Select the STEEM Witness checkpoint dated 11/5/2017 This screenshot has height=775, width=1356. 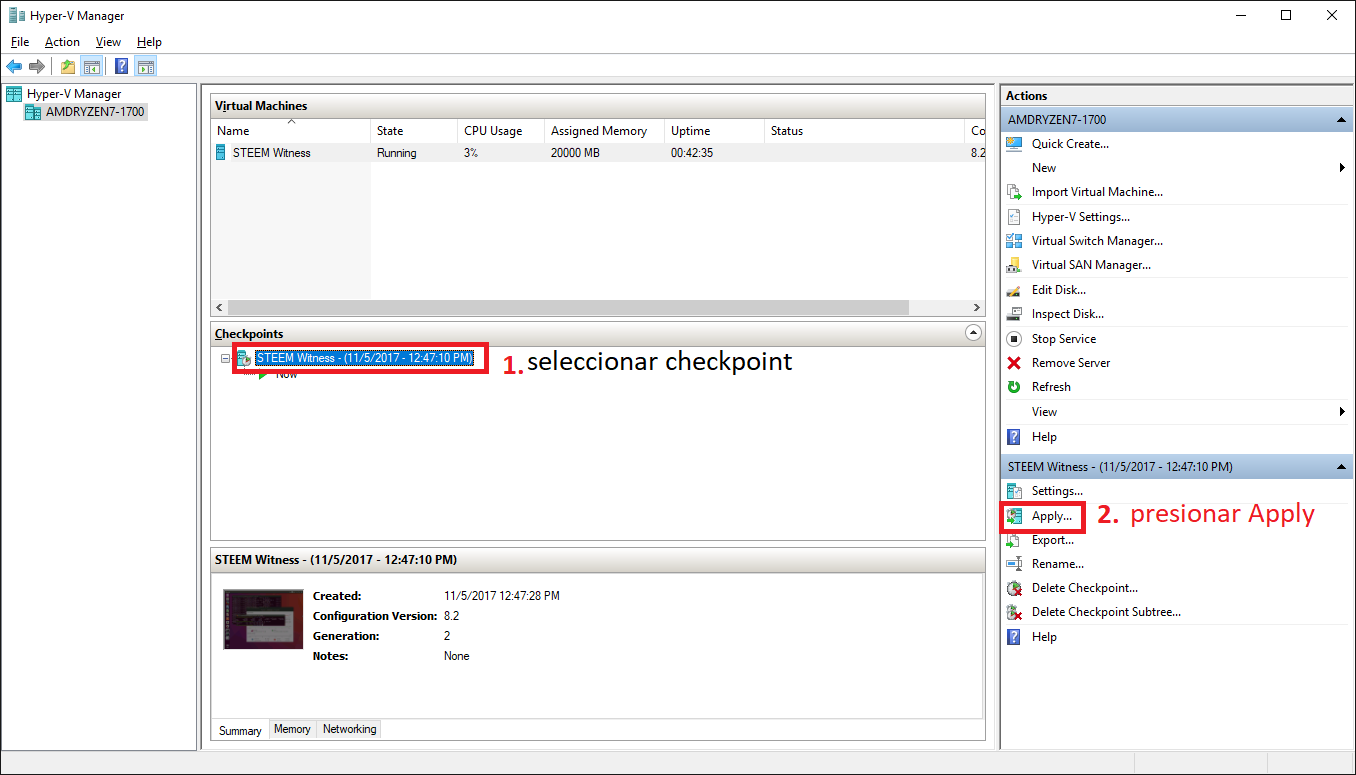point(364,358)
